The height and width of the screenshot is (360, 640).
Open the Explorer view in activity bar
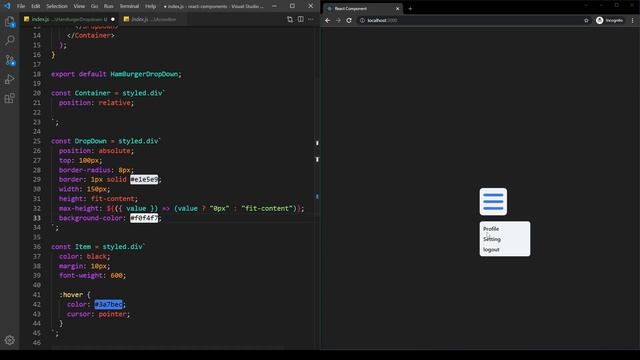pos(9,22)
